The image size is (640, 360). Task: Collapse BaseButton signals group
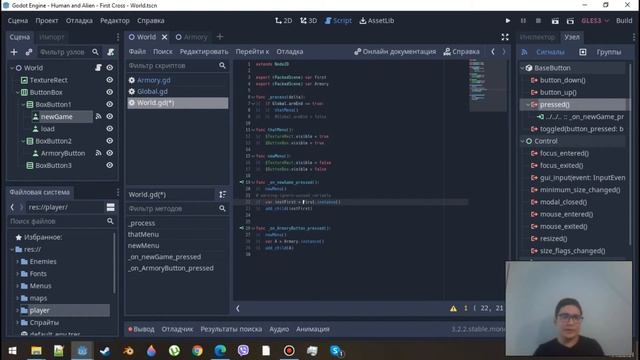click(522, 68)
